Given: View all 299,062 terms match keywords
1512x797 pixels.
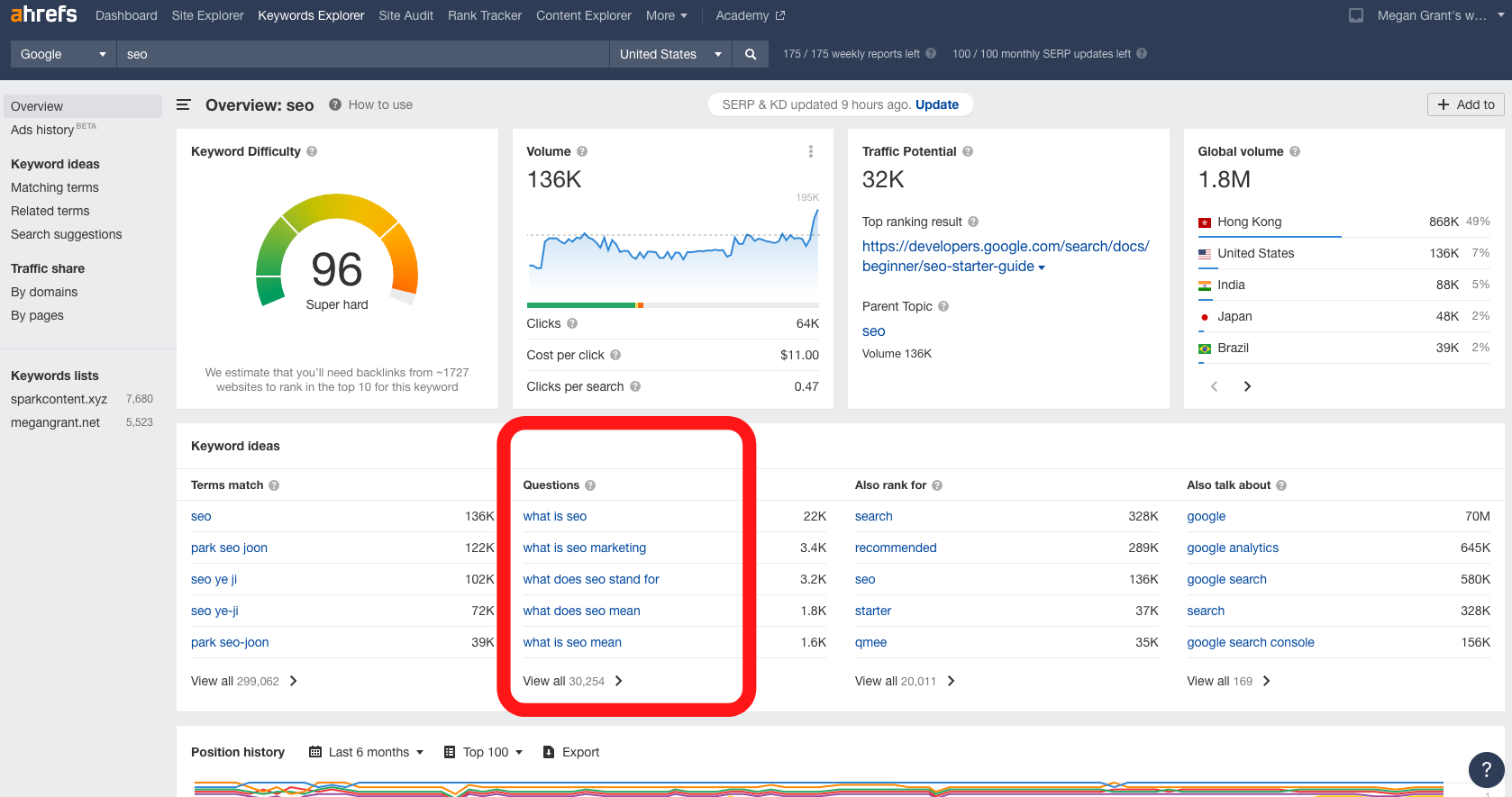Looking at the screenshot, I should (244, 681).
